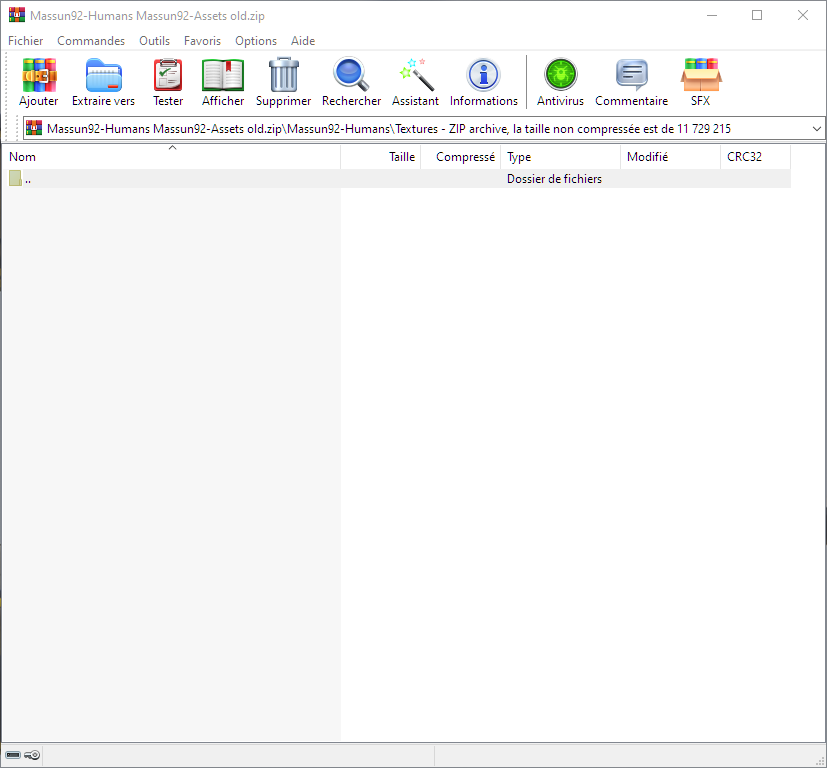Image resolution: width=827 pixels, height=768 pixels.
Task: Click the WinRAR title bar icon
Action: 17,15
